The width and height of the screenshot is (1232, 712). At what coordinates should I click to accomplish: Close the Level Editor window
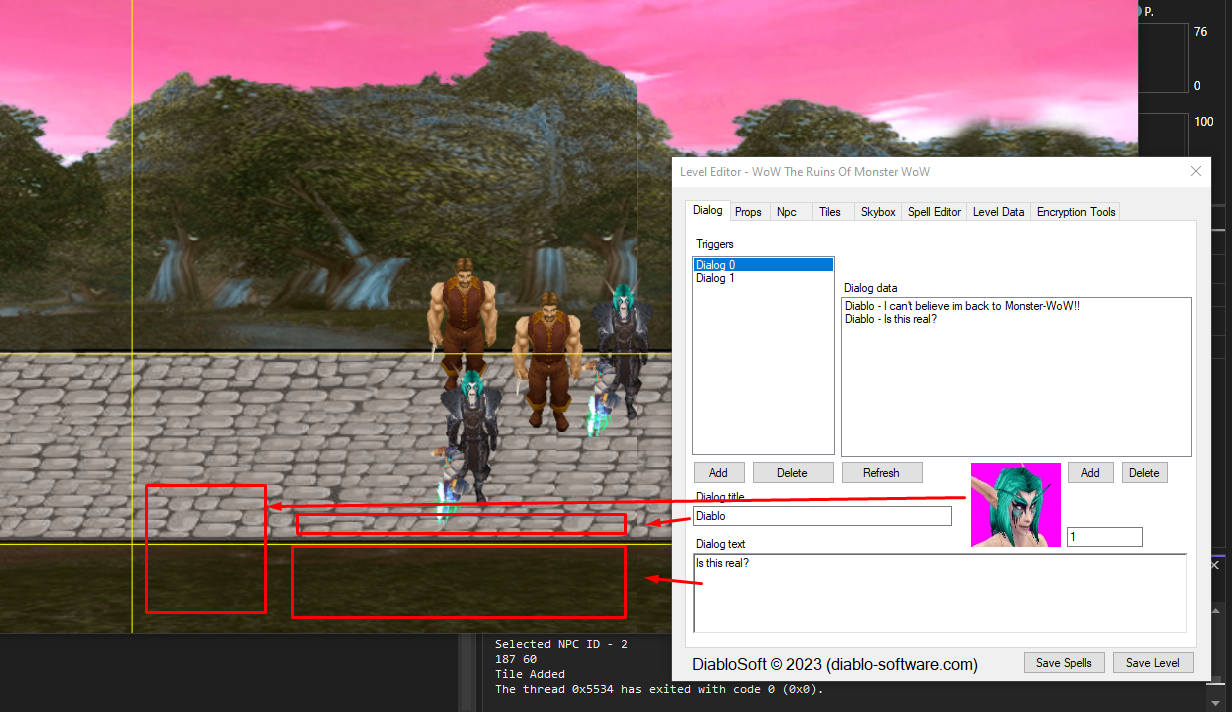click(1195, 171)
